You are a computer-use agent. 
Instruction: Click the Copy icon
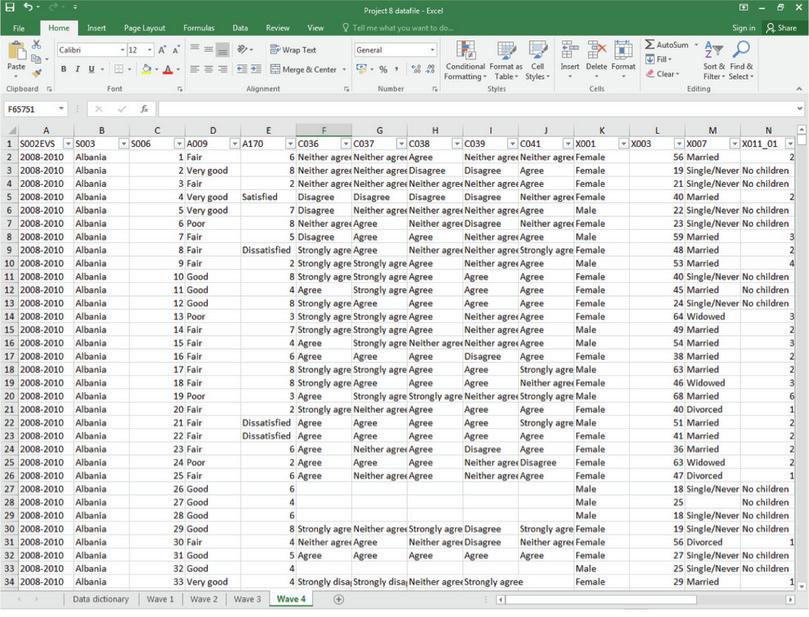pos(36,59)
